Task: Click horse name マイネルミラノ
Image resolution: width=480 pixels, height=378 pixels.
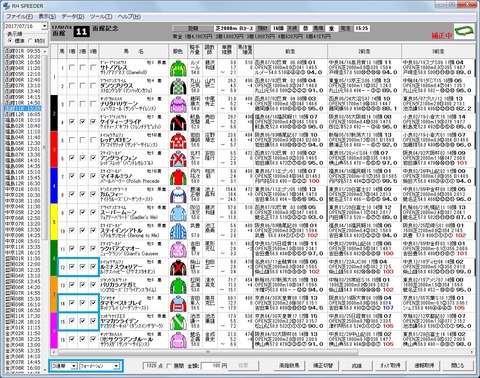Action: point(117,176)
